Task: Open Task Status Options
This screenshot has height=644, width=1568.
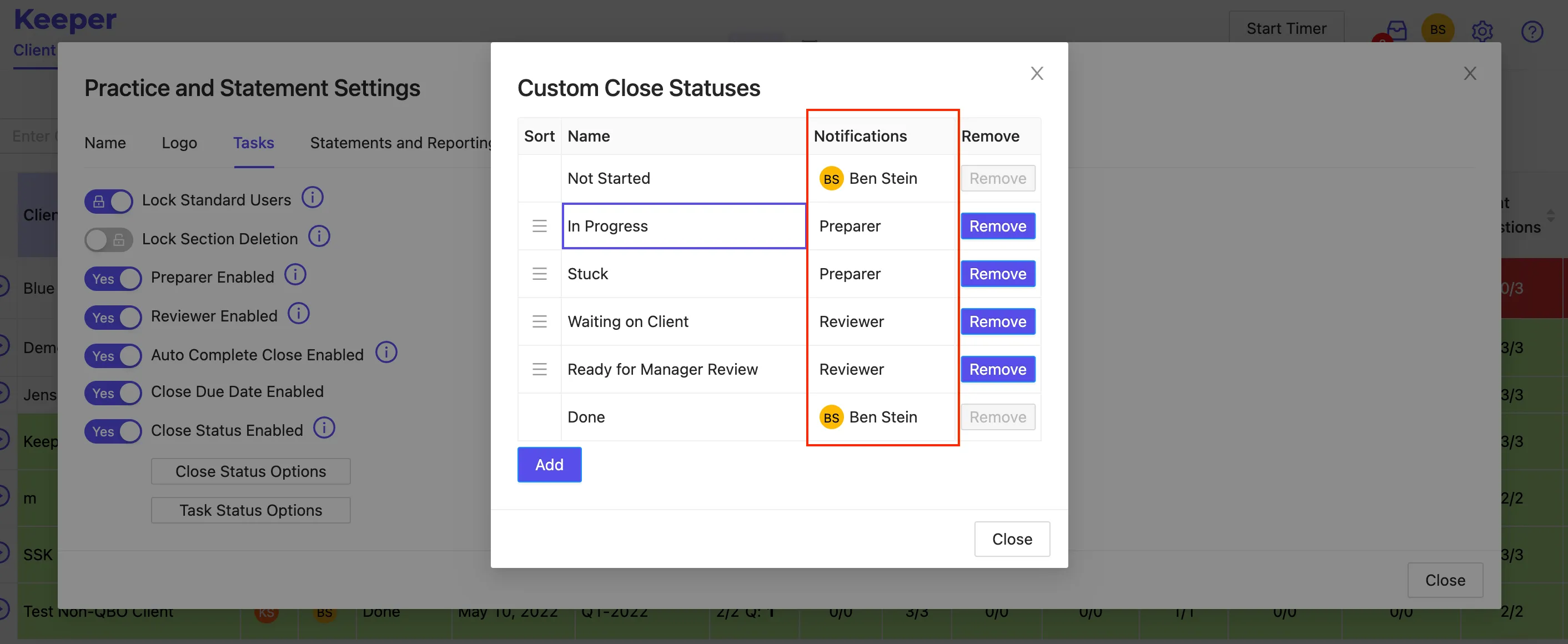Action: (251, 510)
